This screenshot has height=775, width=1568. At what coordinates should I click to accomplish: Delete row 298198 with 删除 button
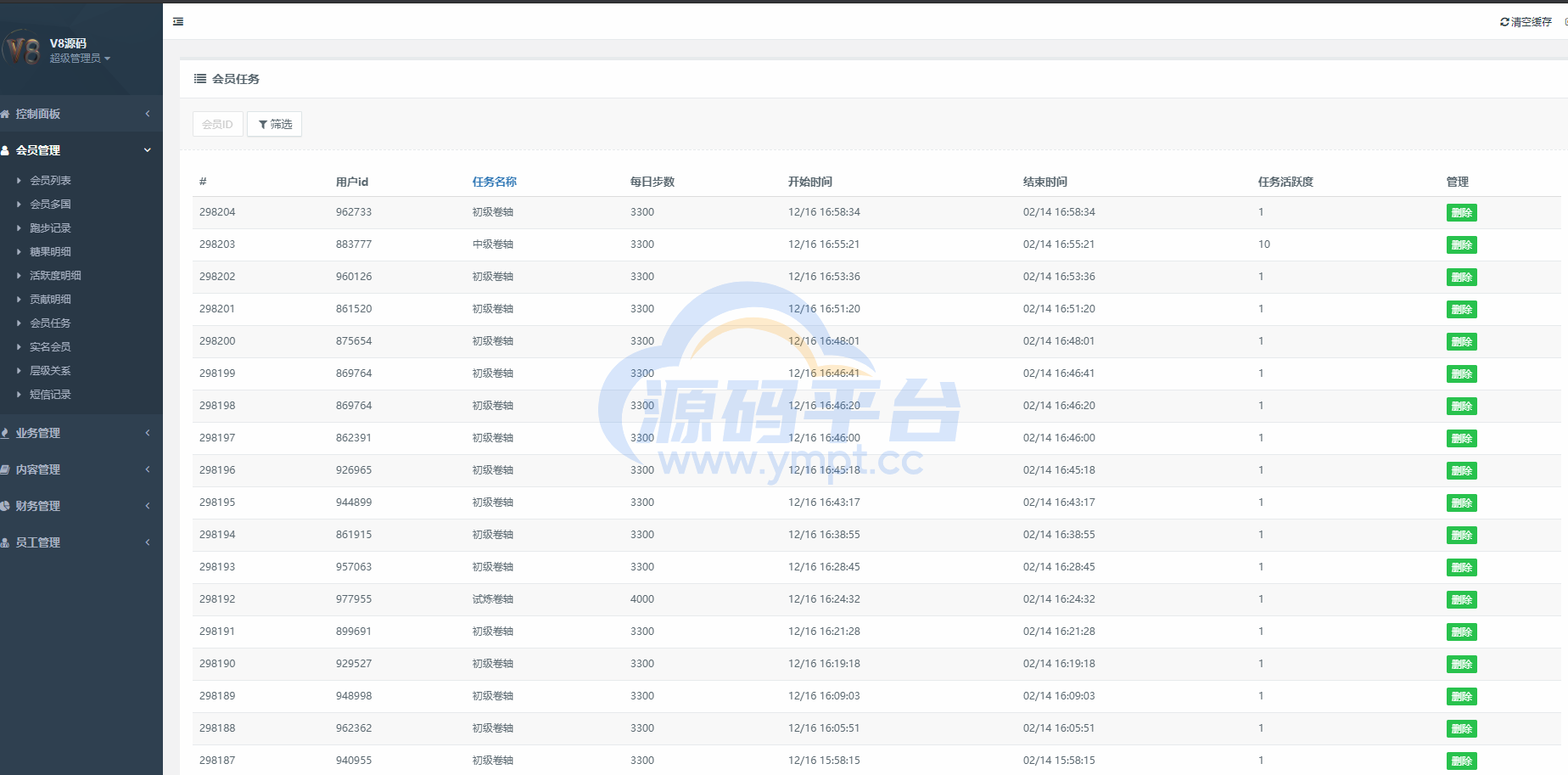[1461, 407]
